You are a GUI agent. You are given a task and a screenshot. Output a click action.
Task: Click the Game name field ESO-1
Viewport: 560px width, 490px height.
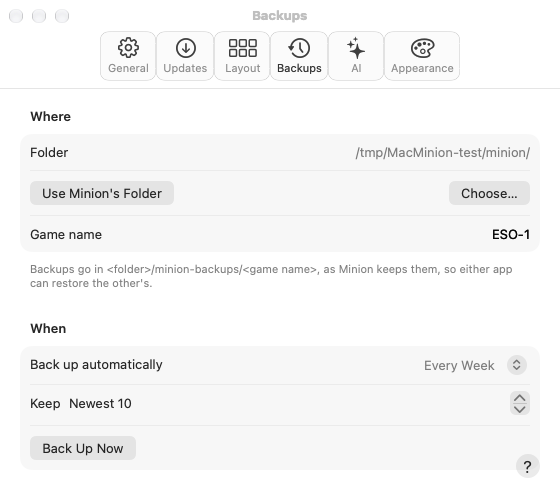pos(511,235)
